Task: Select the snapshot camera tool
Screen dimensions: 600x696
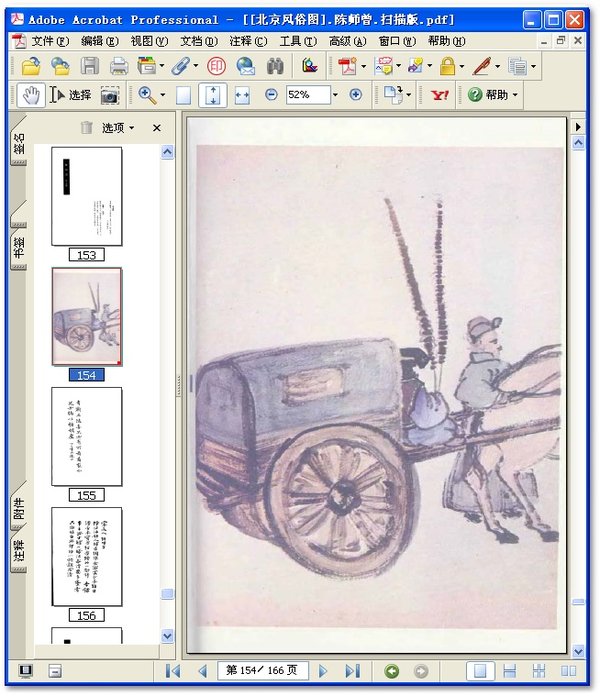Action: [110, 95]
